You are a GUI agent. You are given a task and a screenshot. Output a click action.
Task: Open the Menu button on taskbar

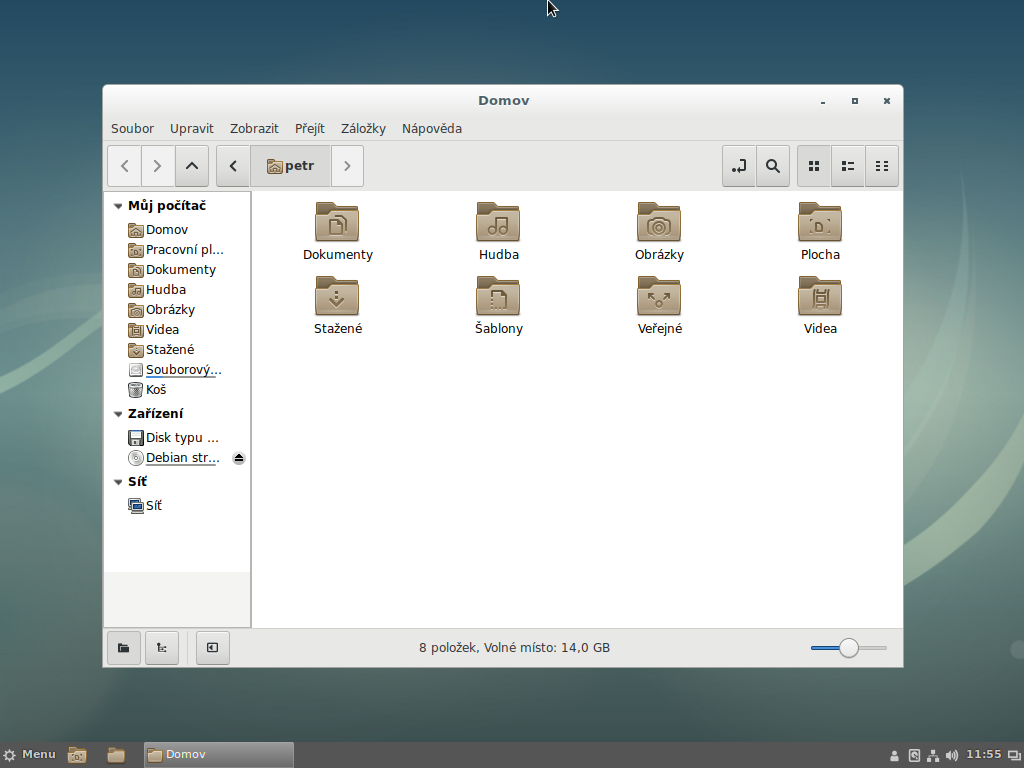[x=30, y=754]
